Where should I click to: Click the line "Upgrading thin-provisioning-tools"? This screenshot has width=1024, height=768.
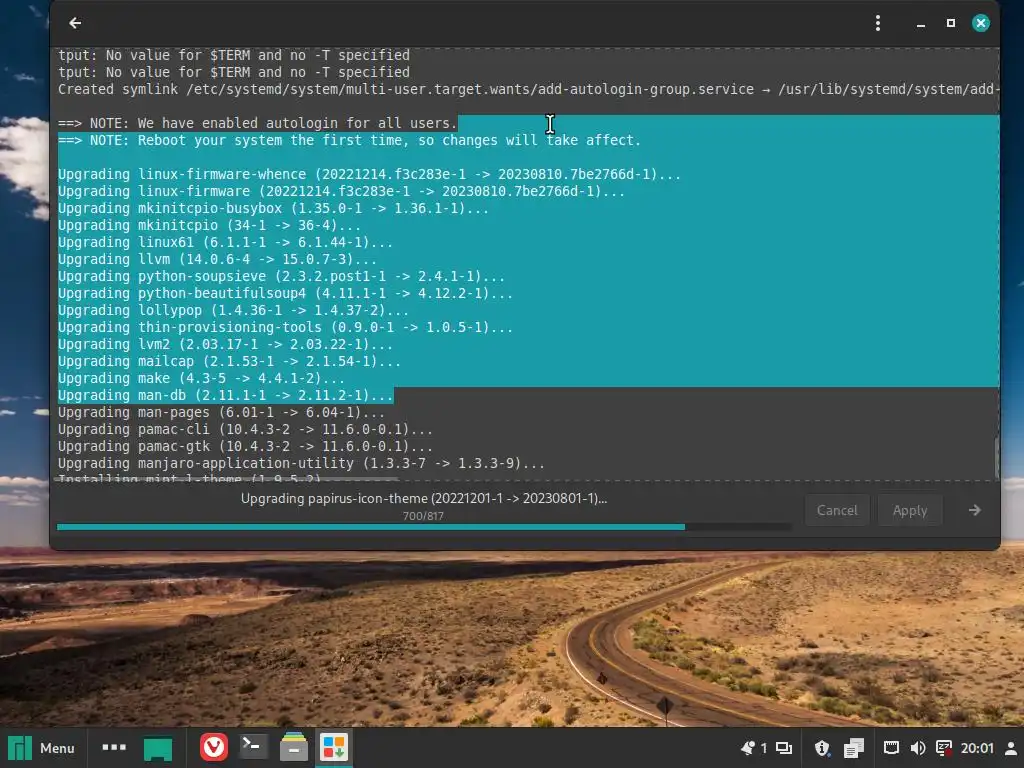click(x=285, y=327)
